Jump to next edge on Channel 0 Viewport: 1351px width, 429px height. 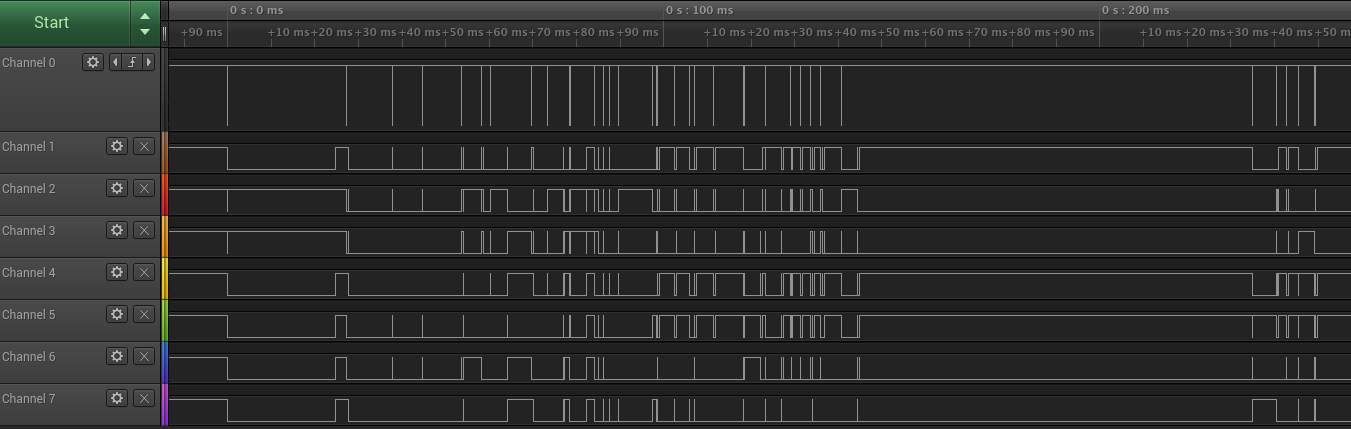click(149, 62)
